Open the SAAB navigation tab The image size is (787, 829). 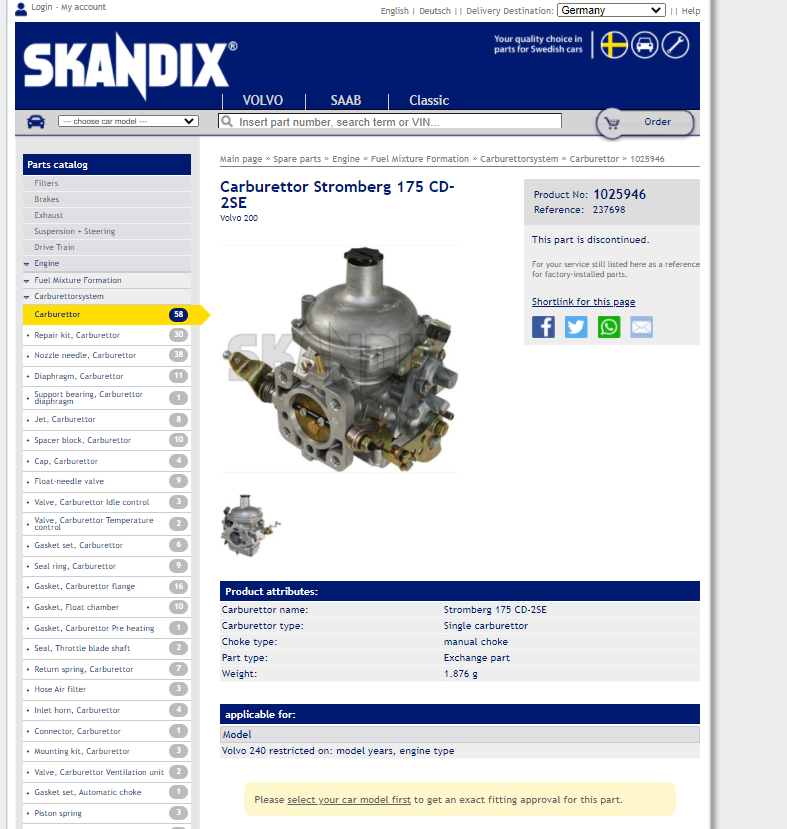point(346,100)
